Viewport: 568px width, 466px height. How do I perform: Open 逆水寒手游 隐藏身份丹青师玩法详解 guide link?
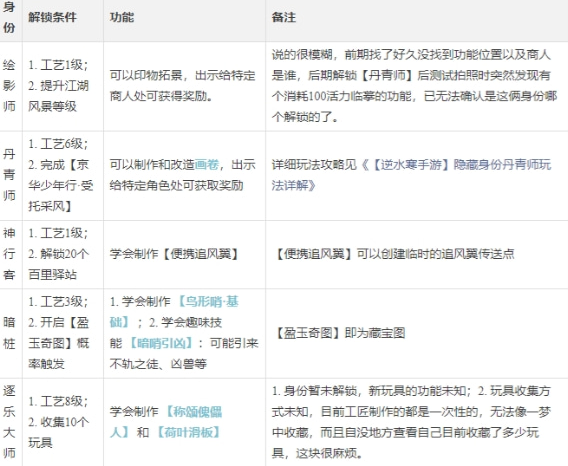tap(412, 175)
